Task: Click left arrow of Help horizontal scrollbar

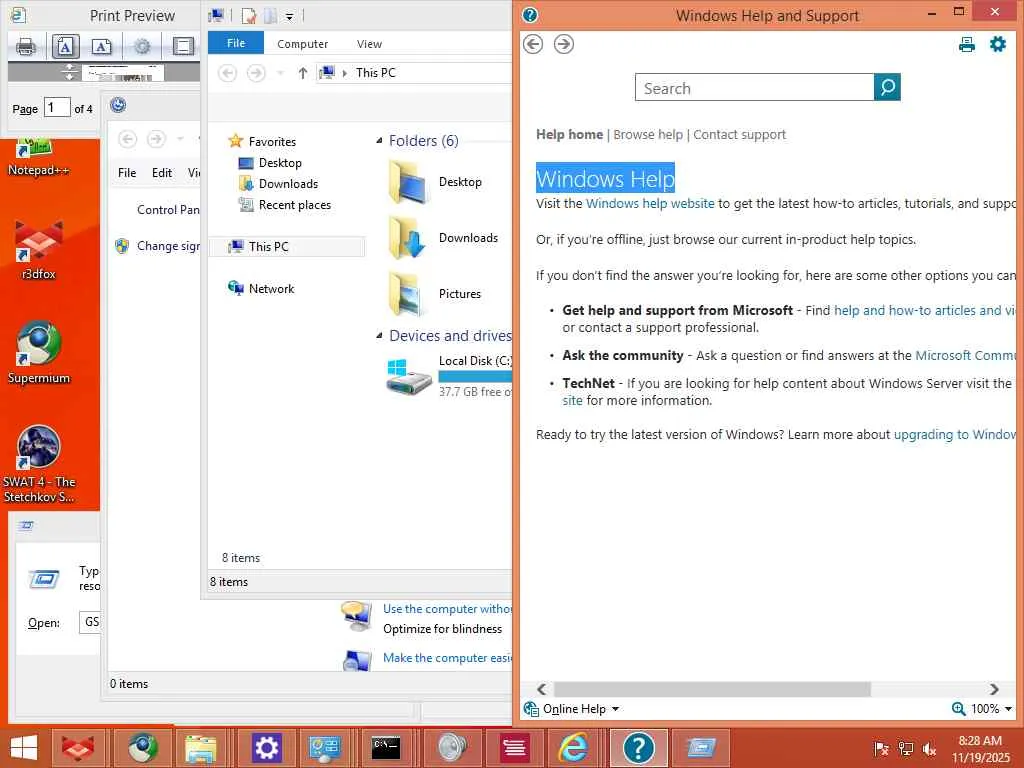Action: [541, 689]
